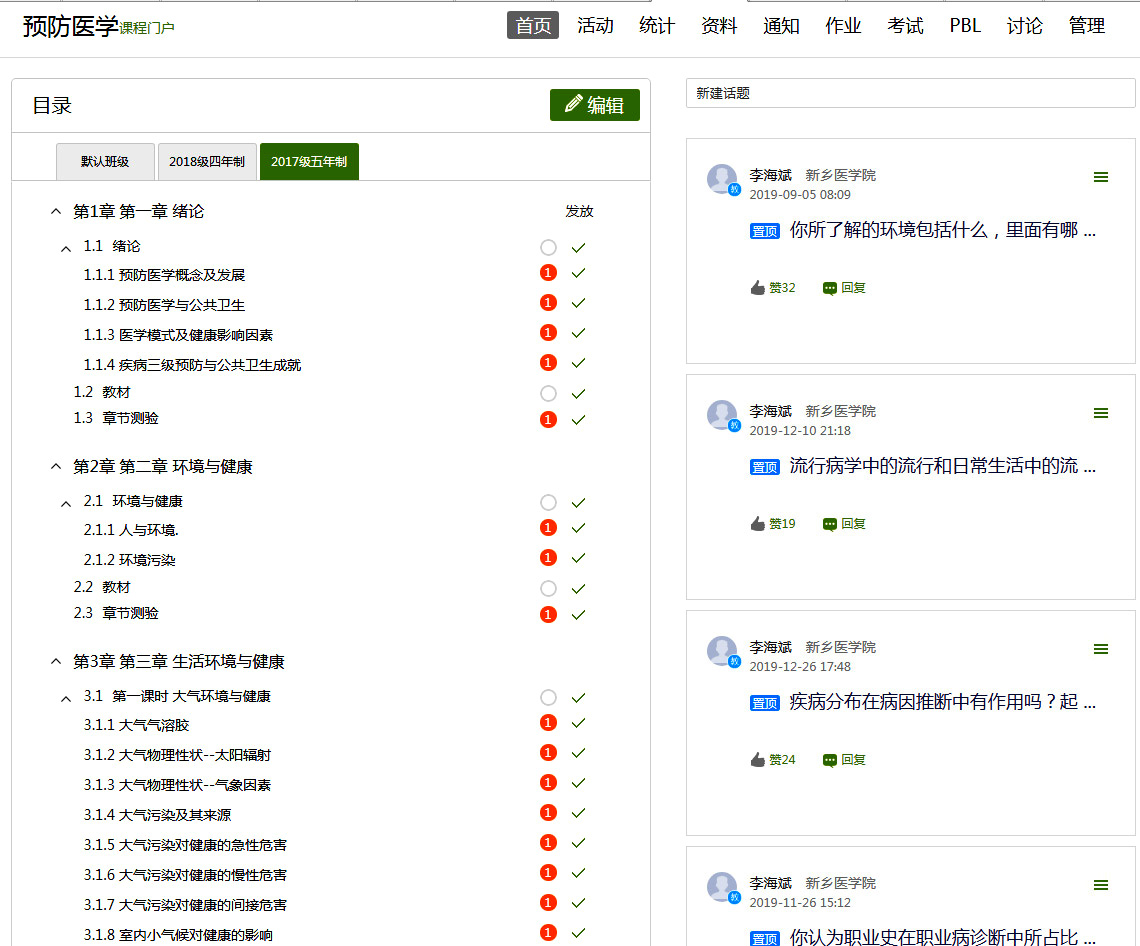The image size is (1140, 946).
Task: Collapse 第2章 环境与健康 chapter
Action: coord(56,467)
